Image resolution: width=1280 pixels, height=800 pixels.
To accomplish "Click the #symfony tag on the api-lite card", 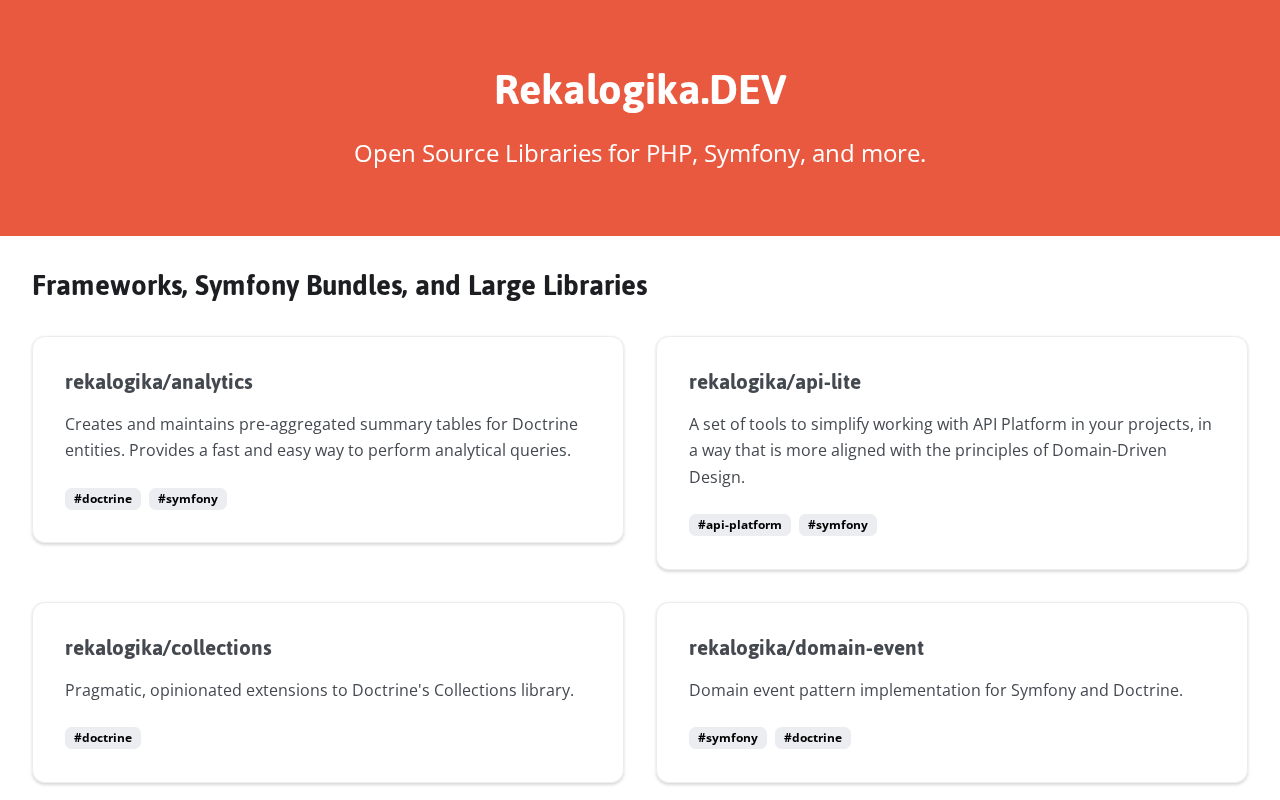I will click(x=838, y=525).
